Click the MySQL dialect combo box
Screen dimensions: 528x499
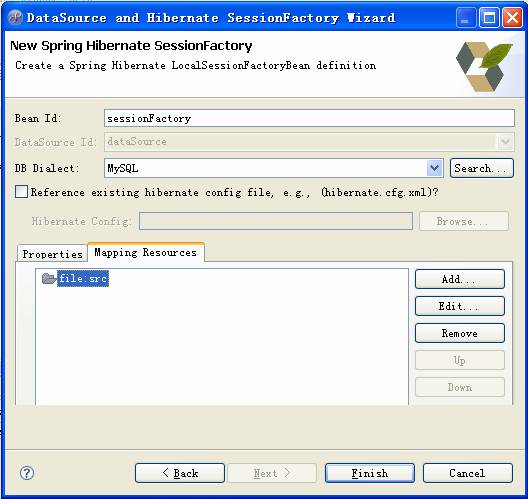[273, 168]
